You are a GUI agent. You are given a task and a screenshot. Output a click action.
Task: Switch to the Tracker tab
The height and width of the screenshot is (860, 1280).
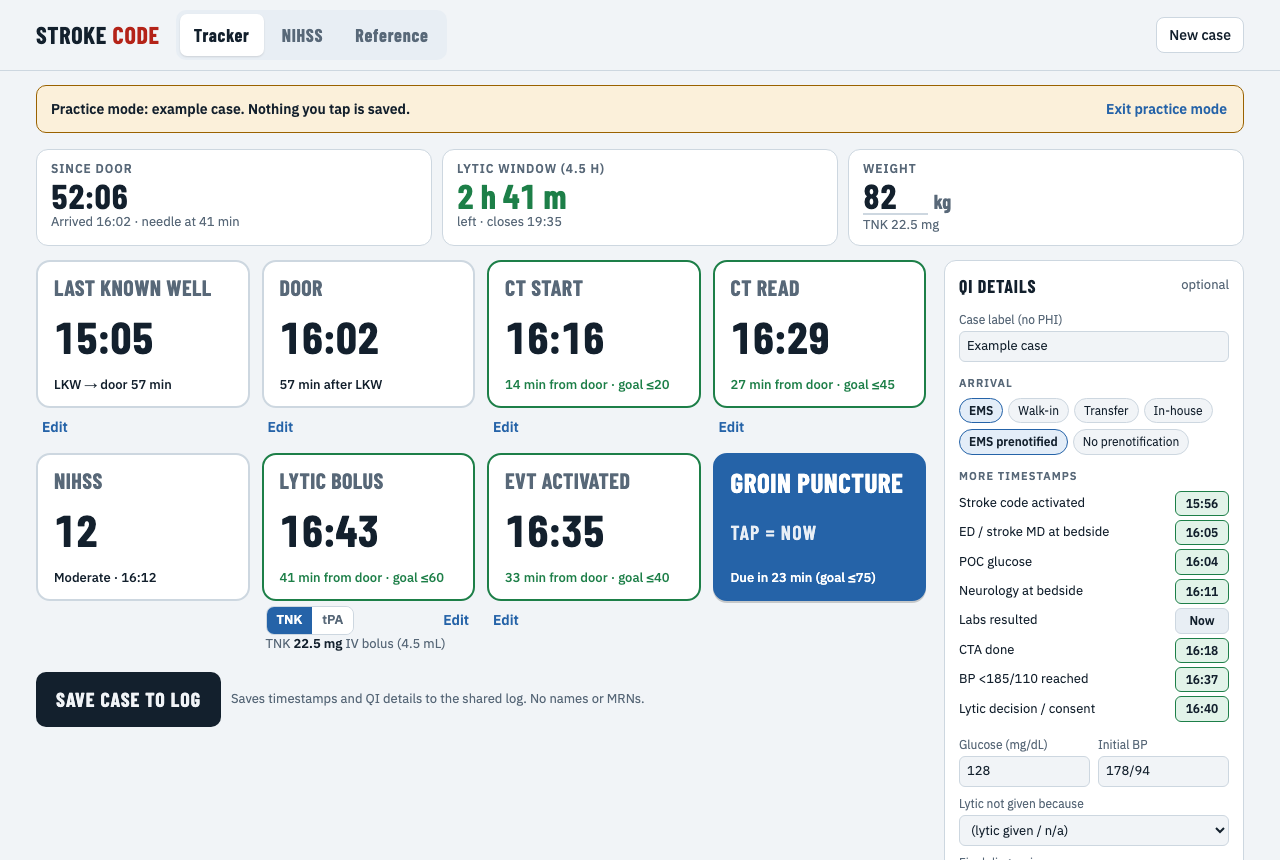point(221,35)
